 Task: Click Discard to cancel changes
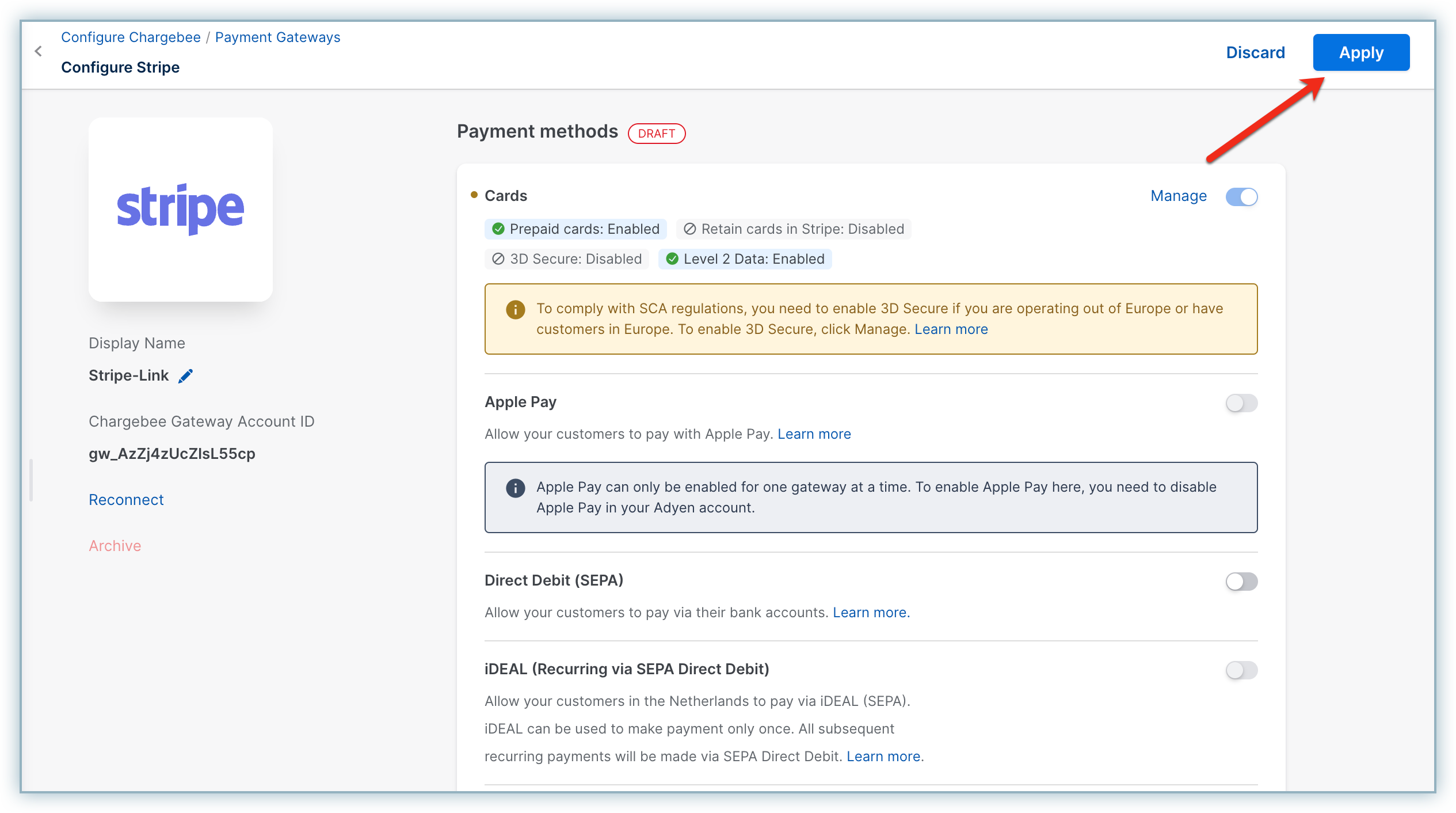pos(1255,52)
